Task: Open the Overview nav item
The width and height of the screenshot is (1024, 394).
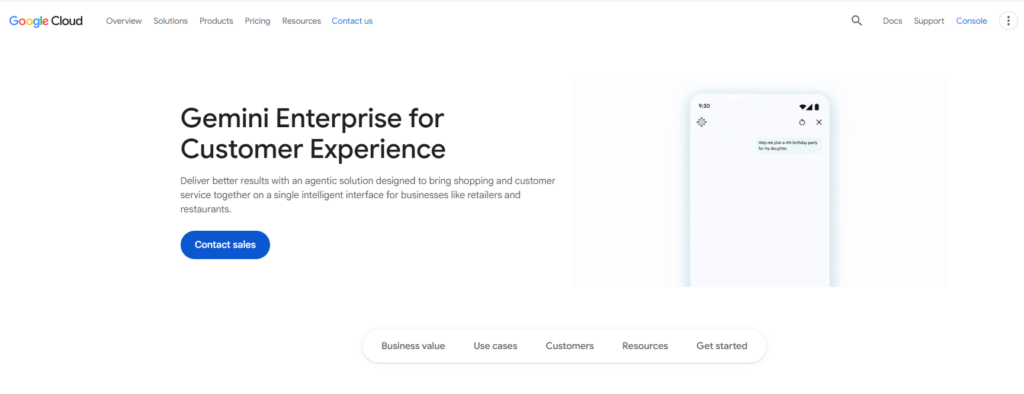Action: tap(123, 21)
